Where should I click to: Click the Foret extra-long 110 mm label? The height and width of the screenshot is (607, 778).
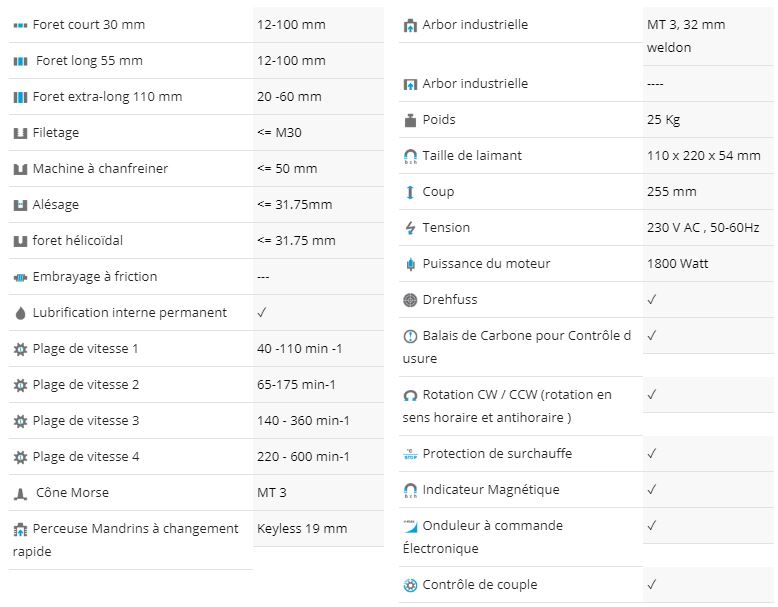[107, 97]
